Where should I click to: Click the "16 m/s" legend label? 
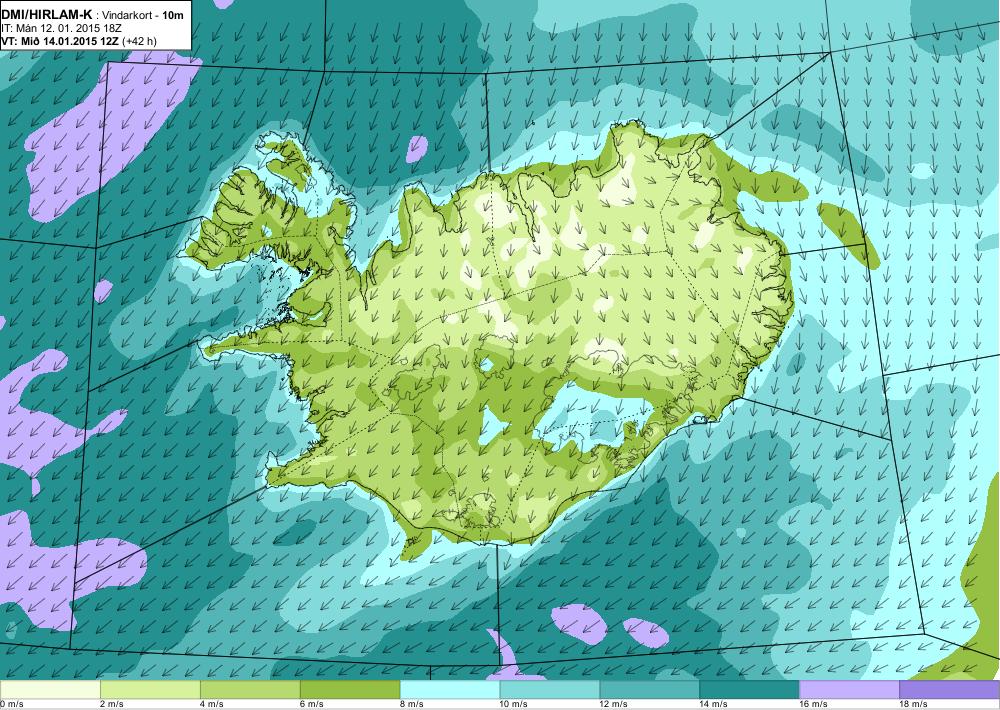point(814,704)
